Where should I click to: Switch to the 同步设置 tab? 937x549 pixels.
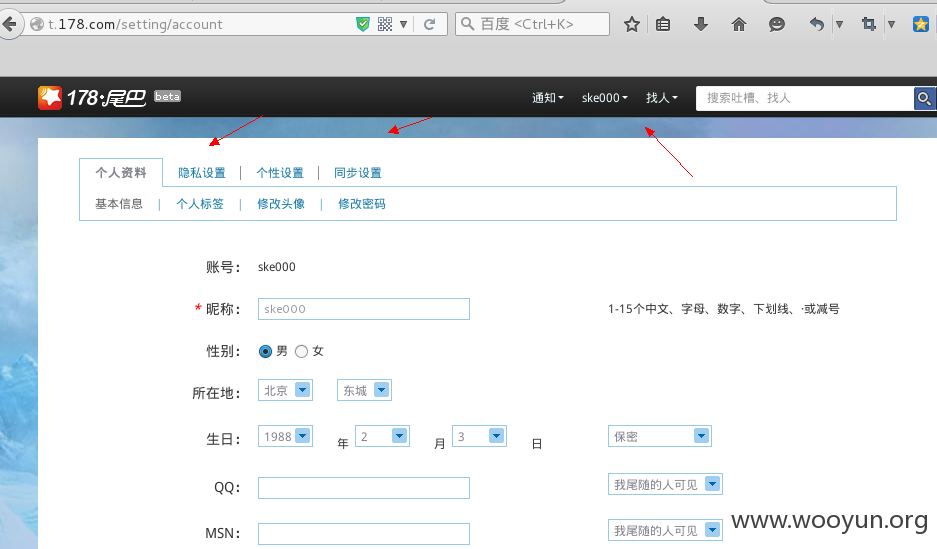(x=357, y=173)
